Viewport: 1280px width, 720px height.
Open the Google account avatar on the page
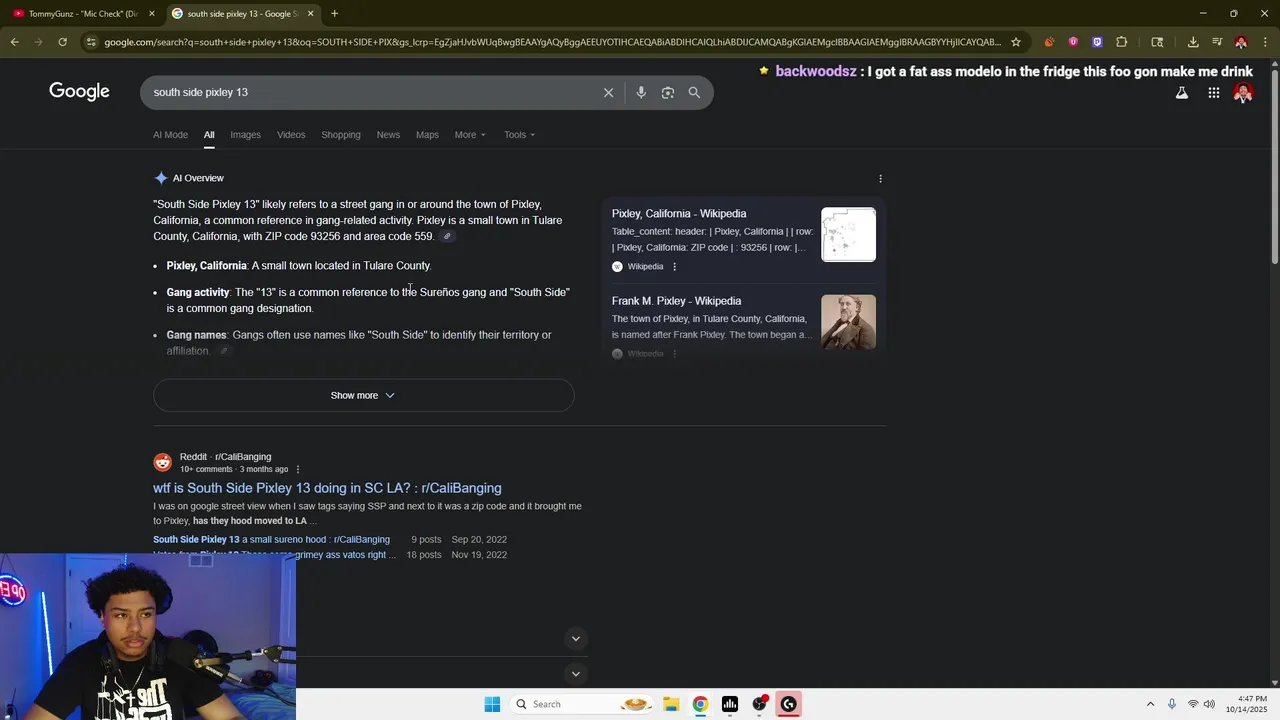1243,93
